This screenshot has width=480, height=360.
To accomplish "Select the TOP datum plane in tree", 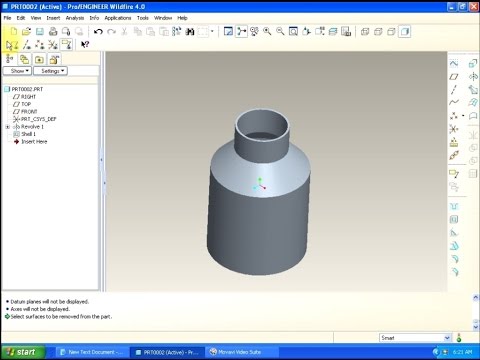I will pyautogui.click(x=26, y=104).
